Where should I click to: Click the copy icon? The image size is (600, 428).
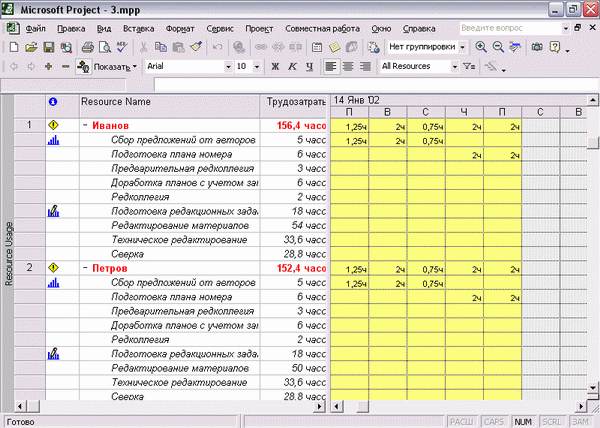pos(161,47)
